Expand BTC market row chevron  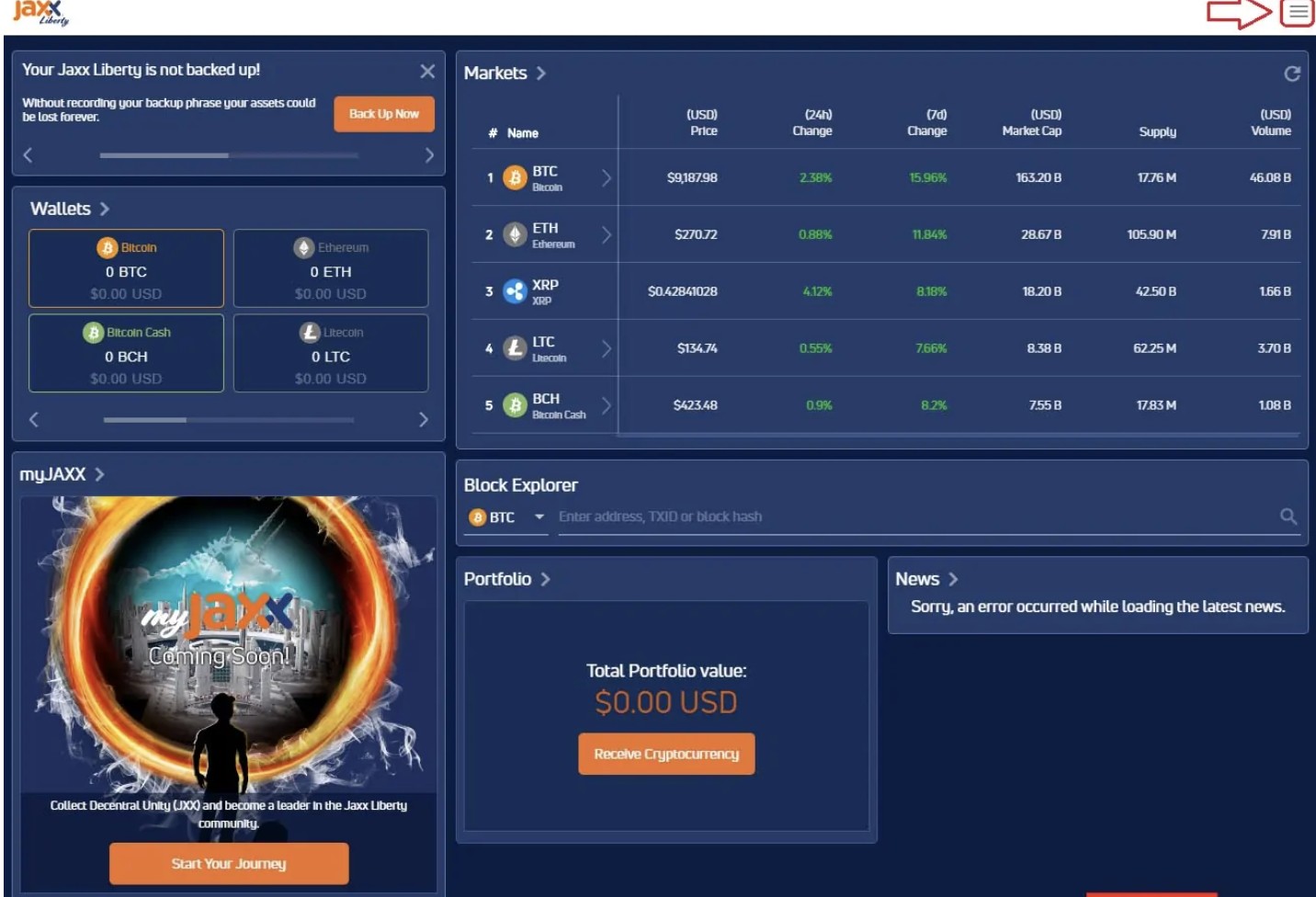click(607, 178)
